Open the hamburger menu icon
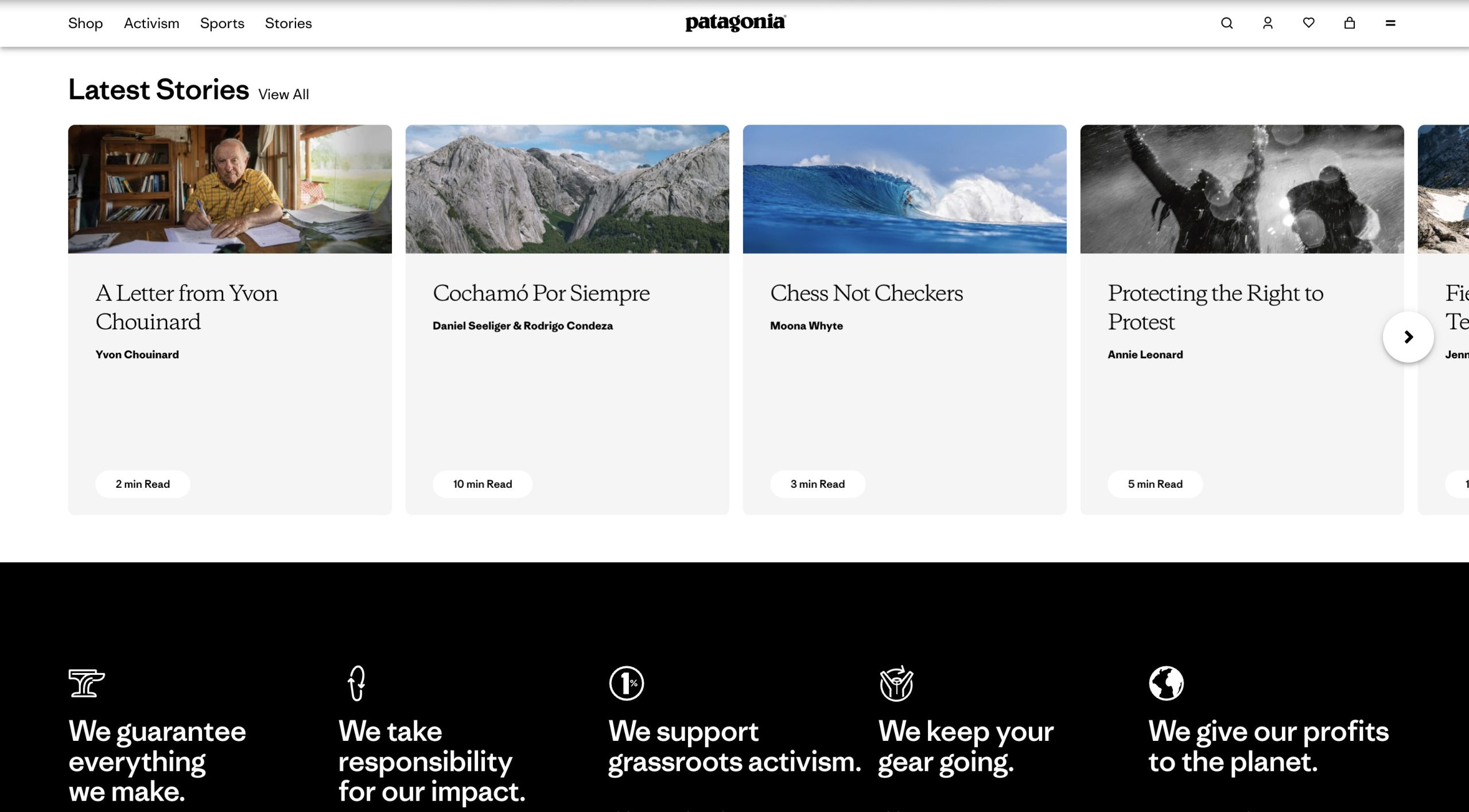Viewport: 1469px width, 812px height. tap(1390, 23)
